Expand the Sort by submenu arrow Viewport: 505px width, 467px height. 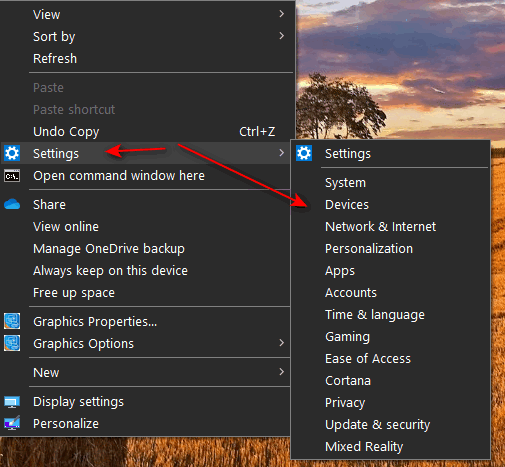pos(282,36)
